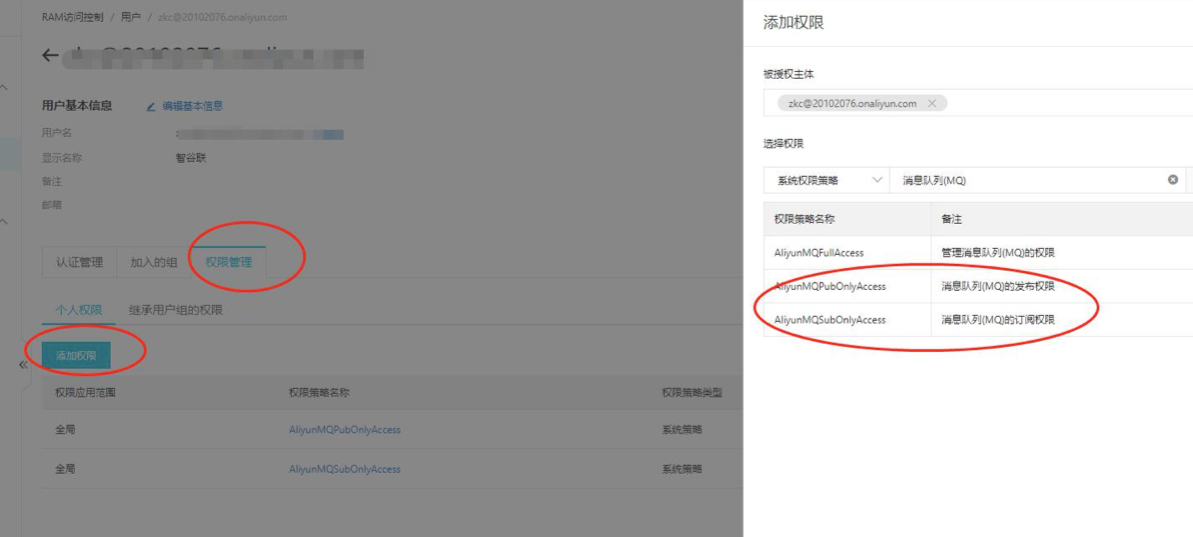
Task: Remove the zkc@20102076.onaliyun.com principal chip
Action: click(932, 103)
